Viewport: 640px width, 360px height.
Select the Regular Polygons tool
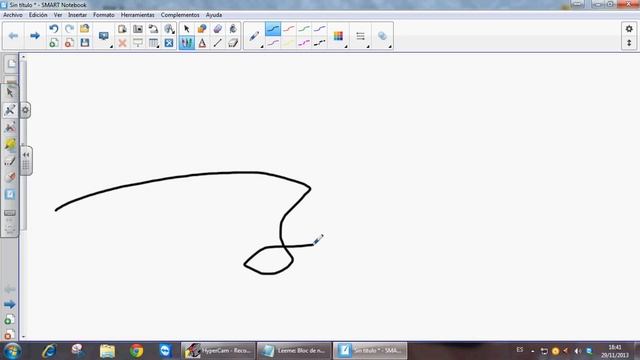[x=202, y=43]
